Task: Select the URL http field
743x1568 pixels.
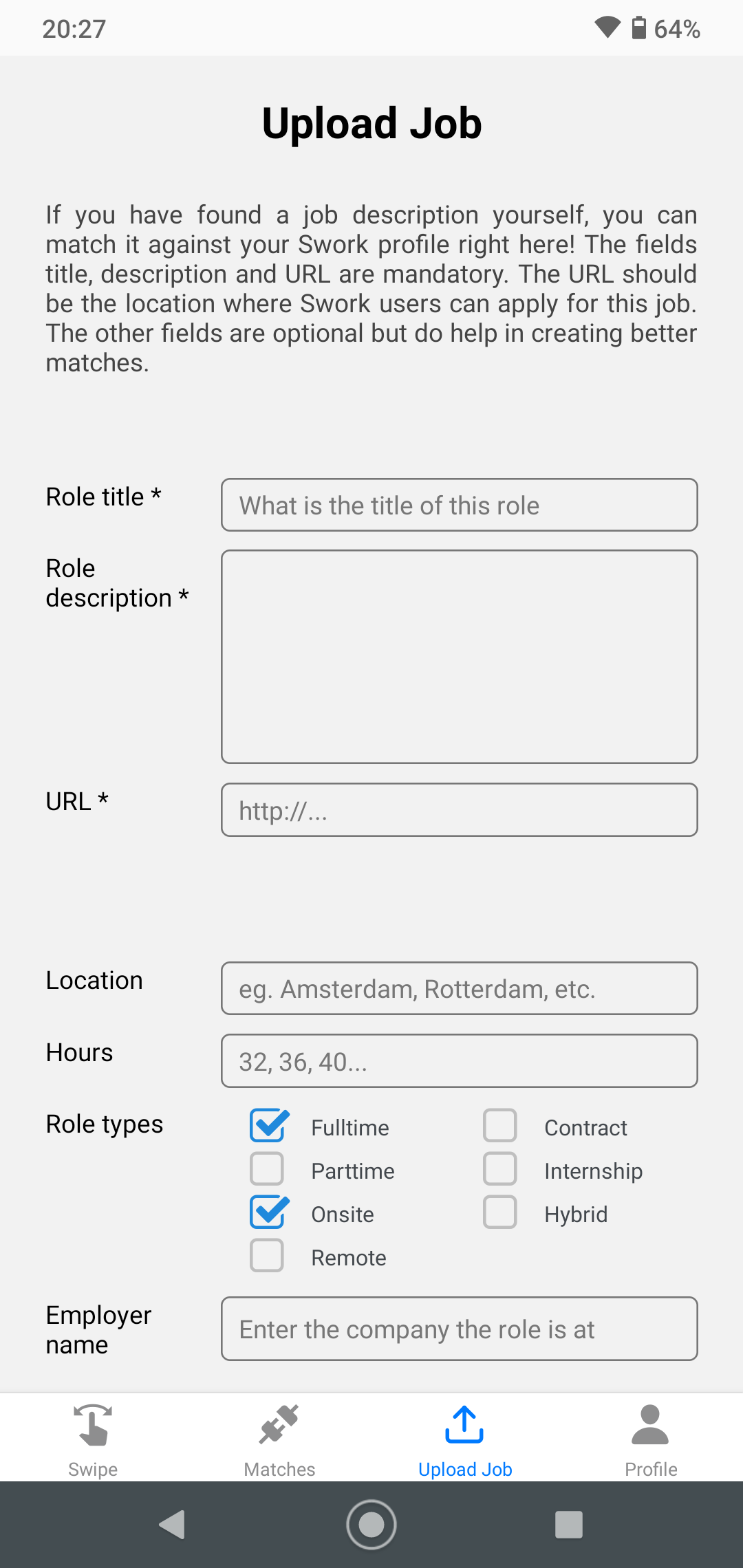Action: pos(460,810)
